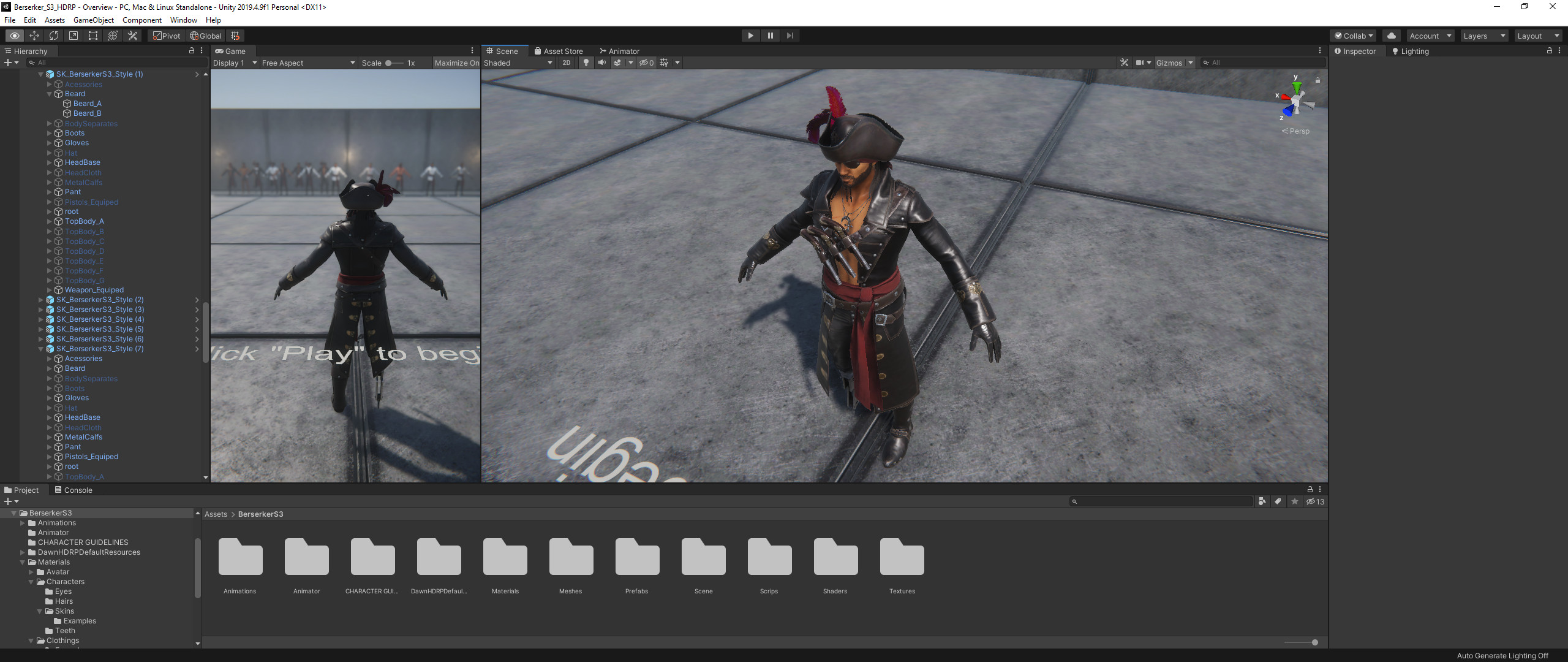Click the Pause button
Screen dimensions: 1568x662
click(771, 36)
